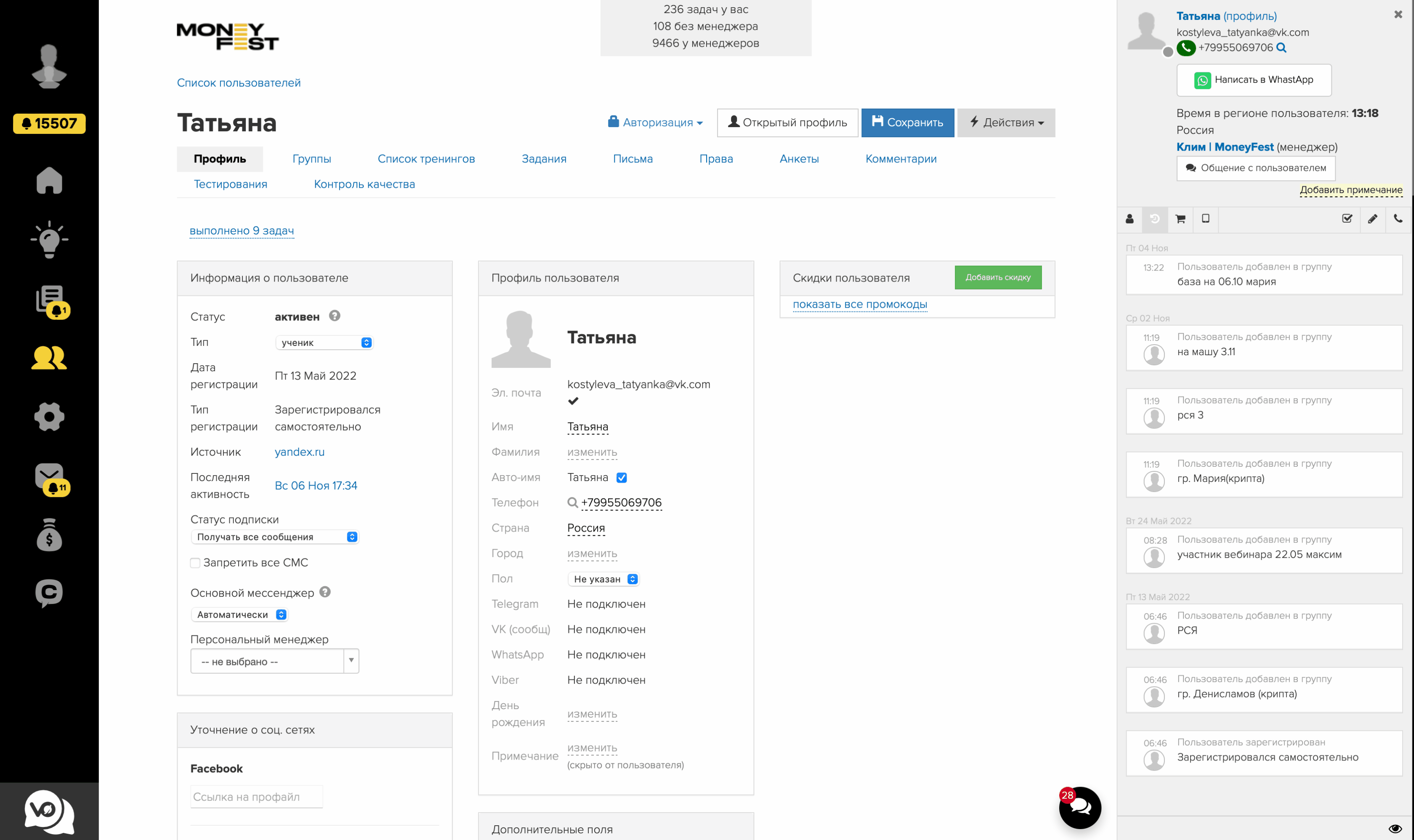The image size is (1414, 840).
Task: Uncheck the Авто-имя checkbox
Action: [622, 478]
